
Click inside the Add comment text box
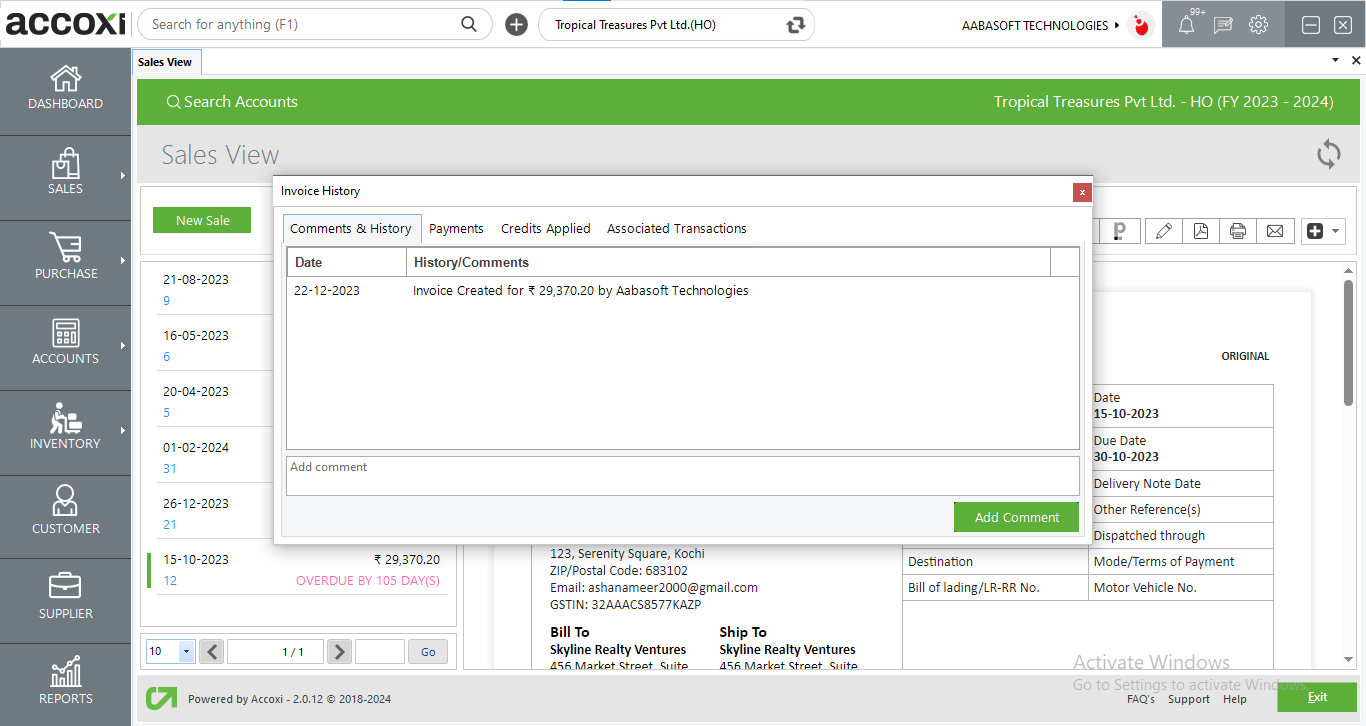click(682, 476)
